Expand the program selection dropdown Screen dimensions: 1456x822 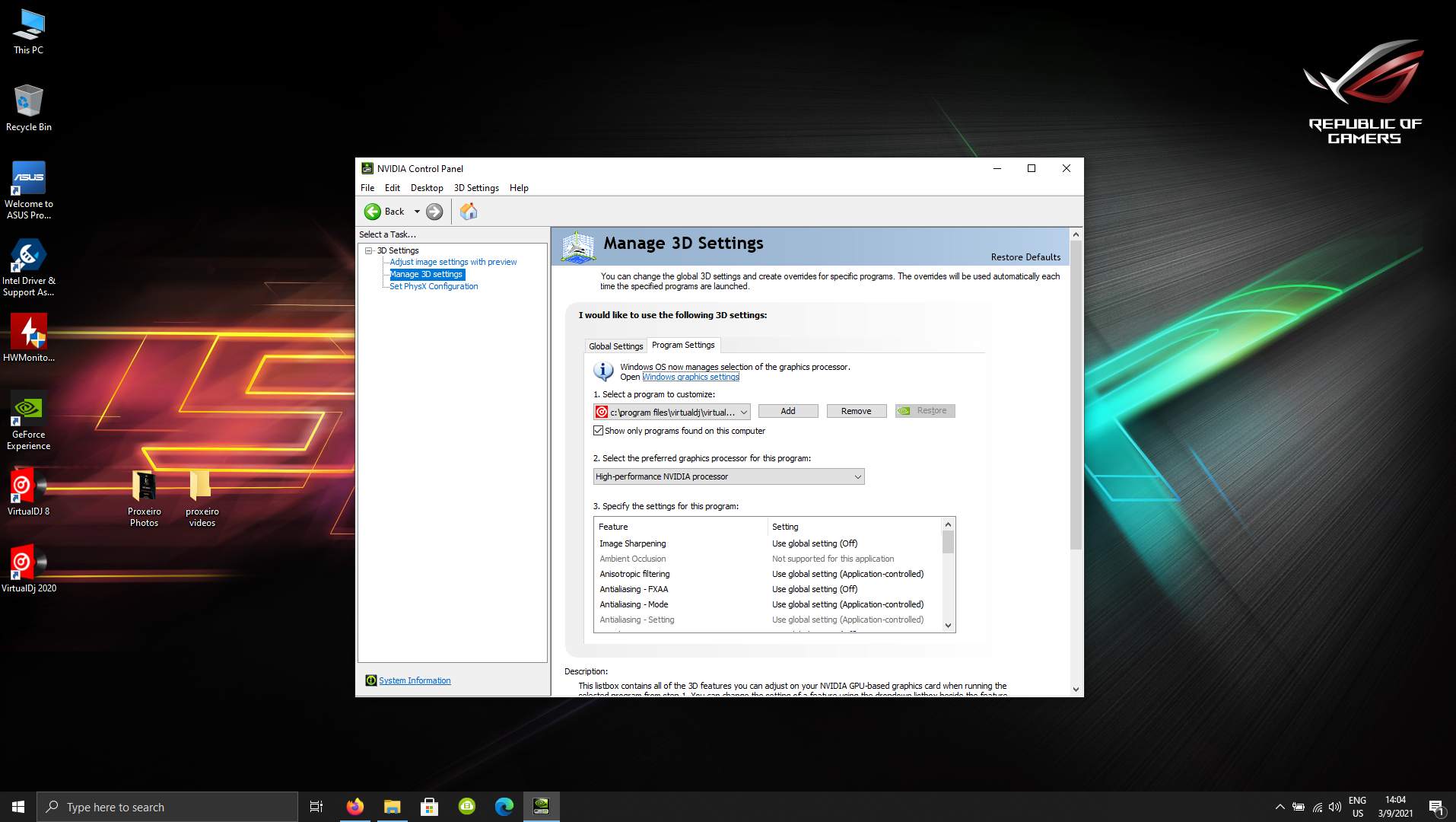(x=672, y=412)
